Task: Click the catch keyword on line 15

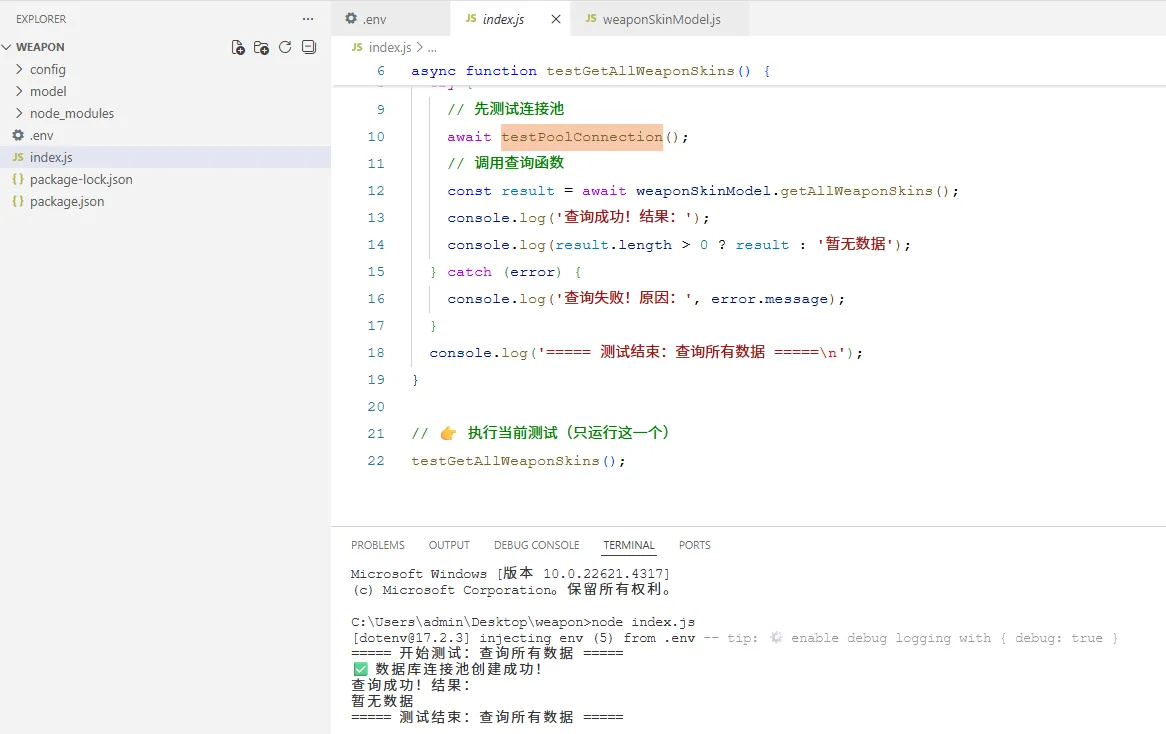Action: [x=469, y=272]
